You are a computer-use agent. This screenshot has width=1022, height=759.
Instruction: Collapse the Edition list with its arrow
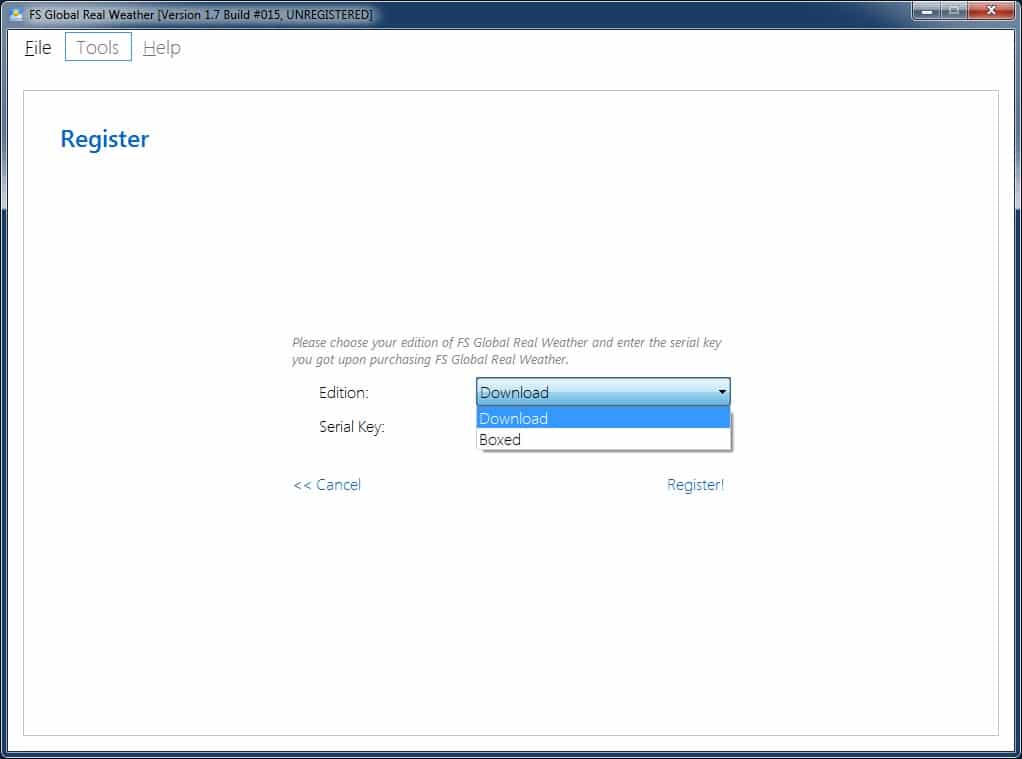(722, 392)
